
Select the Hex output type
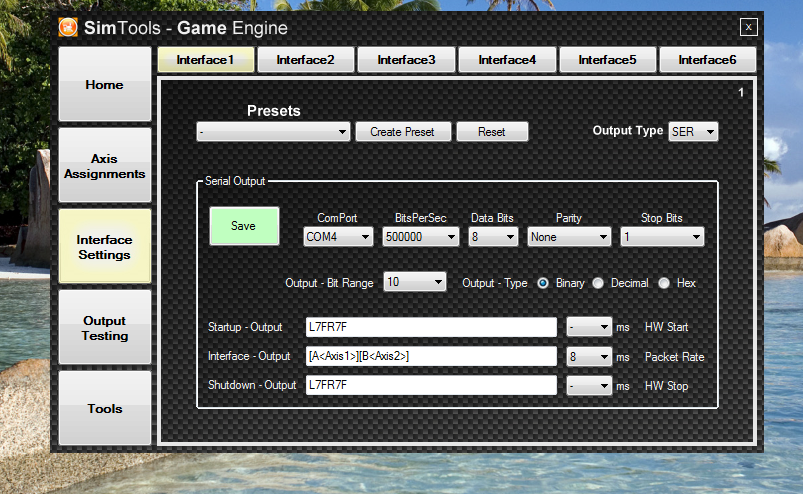point(664,283)
